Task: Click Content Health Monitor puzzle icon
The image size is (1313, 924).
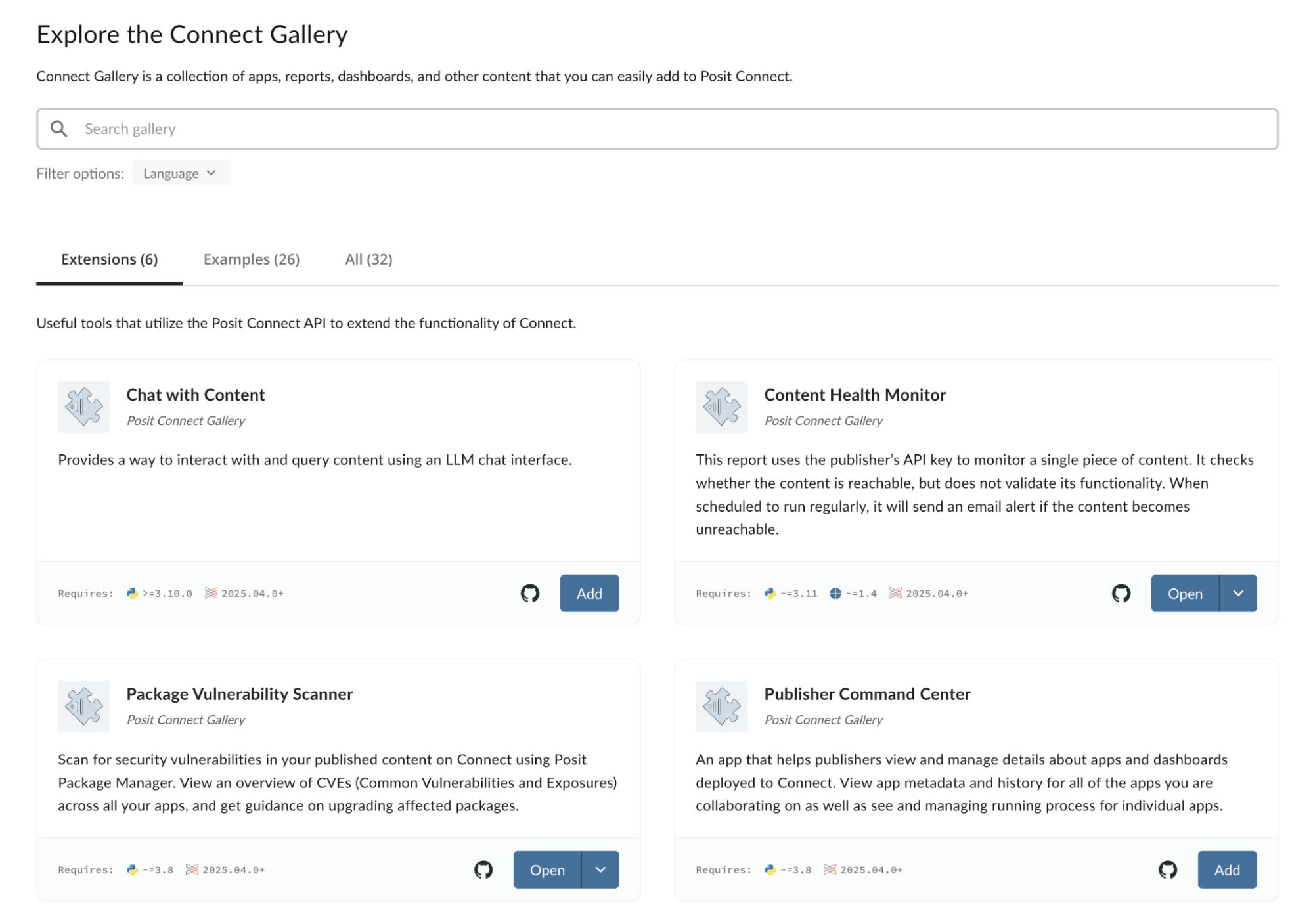Action: click(721, 407)
